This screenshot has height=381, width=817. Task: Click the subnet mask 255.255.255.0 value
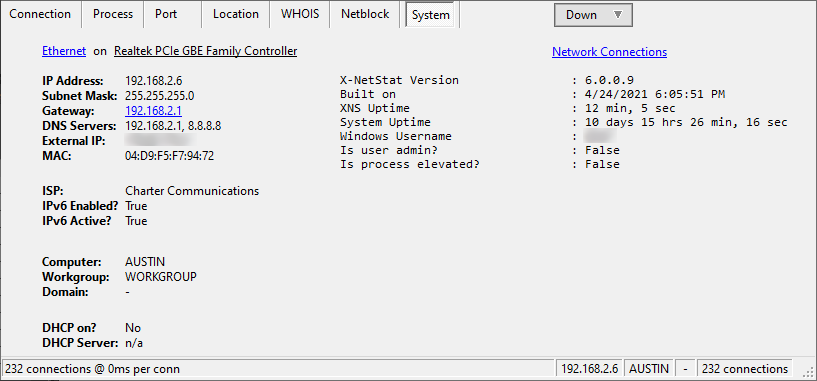(x=159, y=96)
